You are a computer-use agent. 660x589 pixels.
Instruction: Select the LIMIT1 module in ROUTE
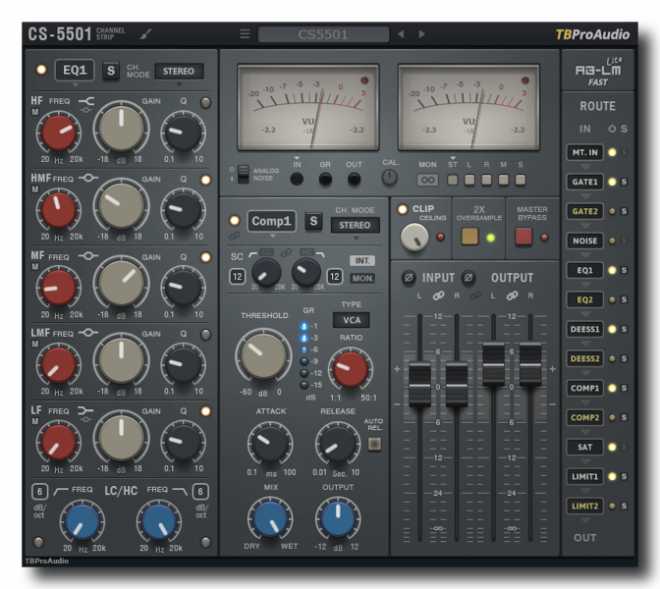585,477
